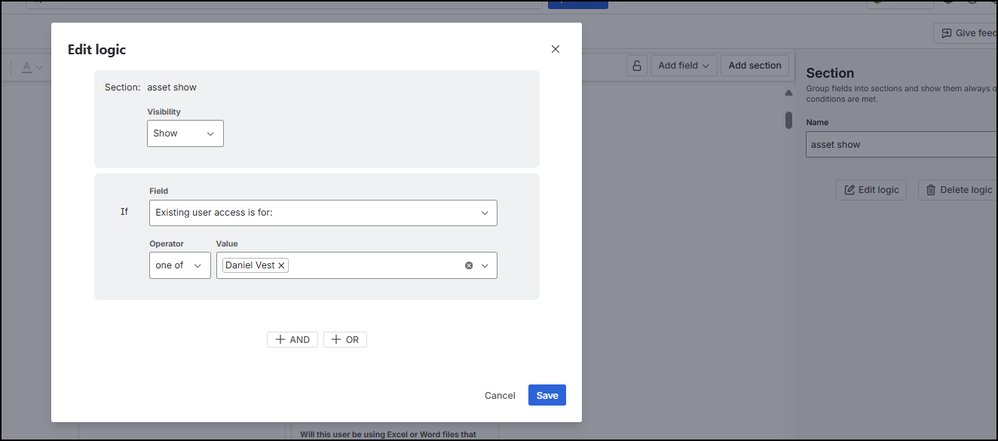Cancel the logic edit
This screenshot has height=441, width=998.
(500, 395)
